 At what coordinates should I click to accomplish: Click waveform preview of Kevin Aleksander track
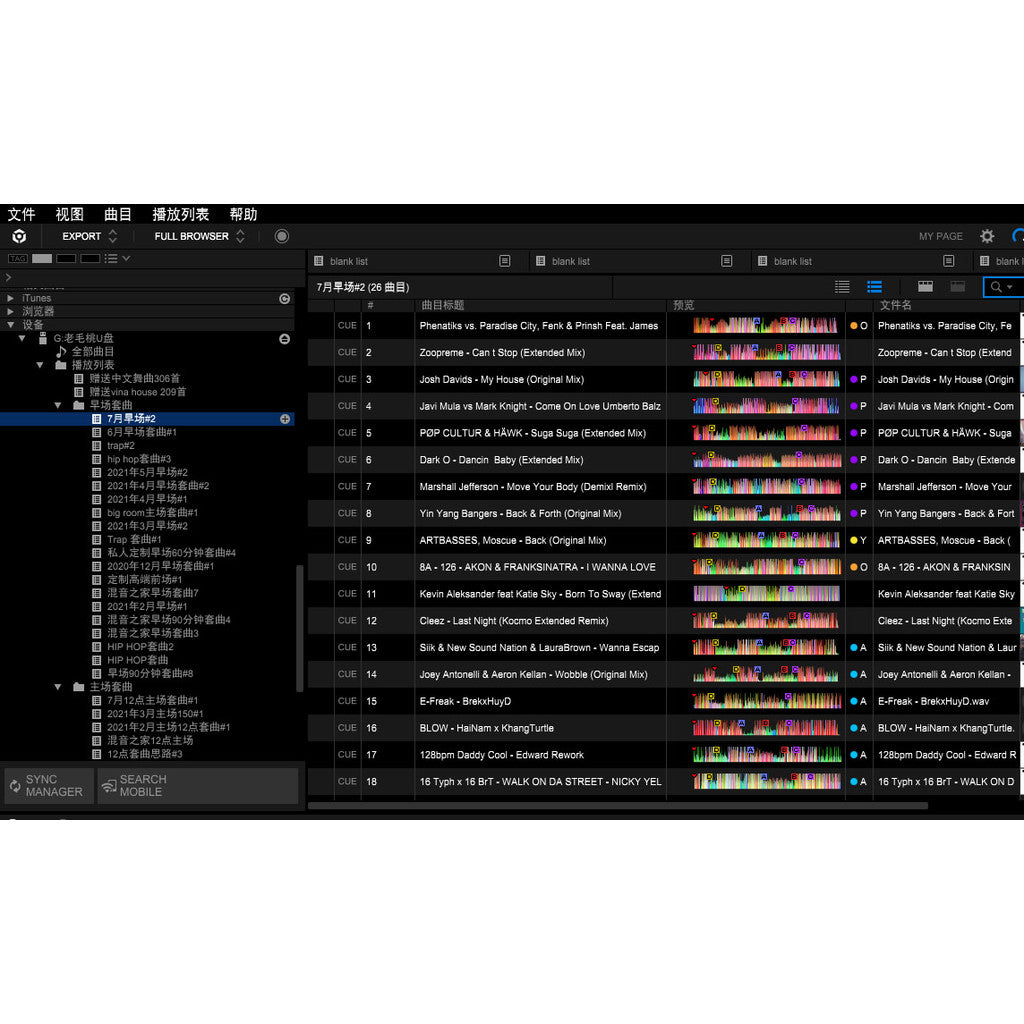[x=767, y=594]
